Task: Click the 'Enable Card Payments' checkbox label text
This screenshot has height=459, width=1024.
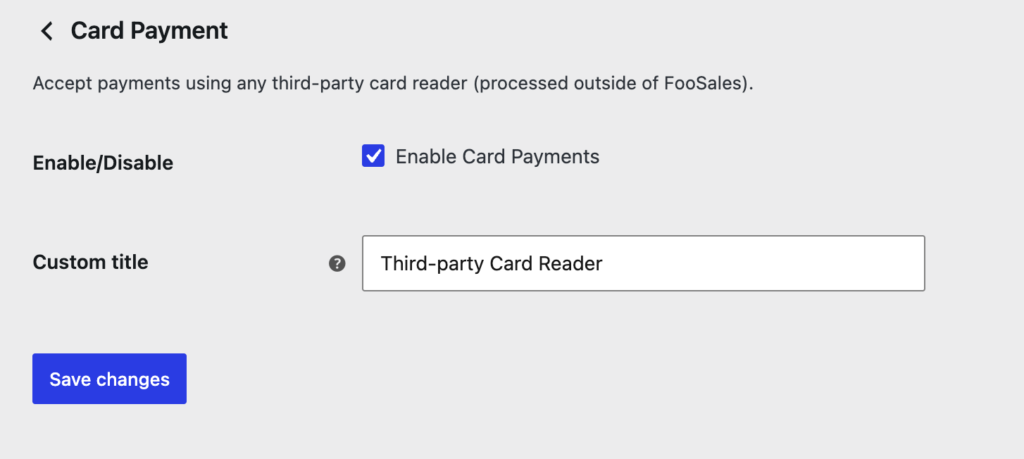Action: coord(497,157)
